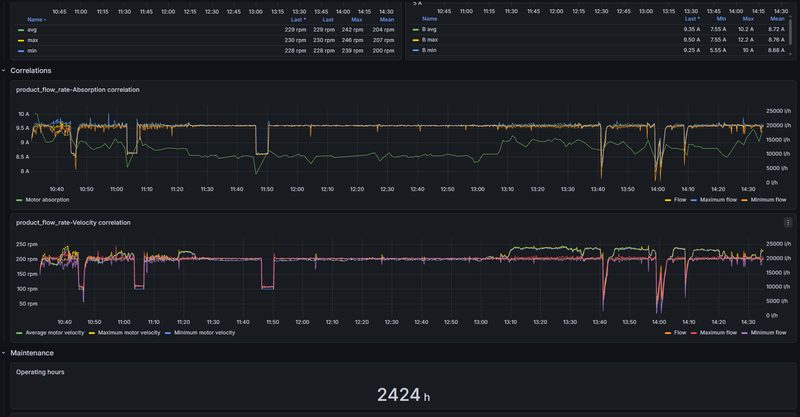800x417 pixels.
Task: Select the 9.35 A value
Action: tap(692, 29)
